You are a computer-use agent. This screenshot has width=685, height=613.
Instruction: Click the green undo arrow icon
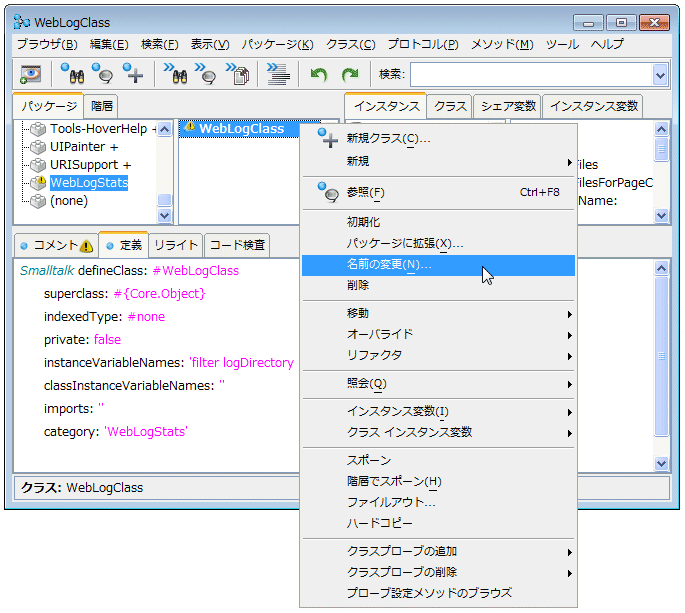tap(319, 74)
